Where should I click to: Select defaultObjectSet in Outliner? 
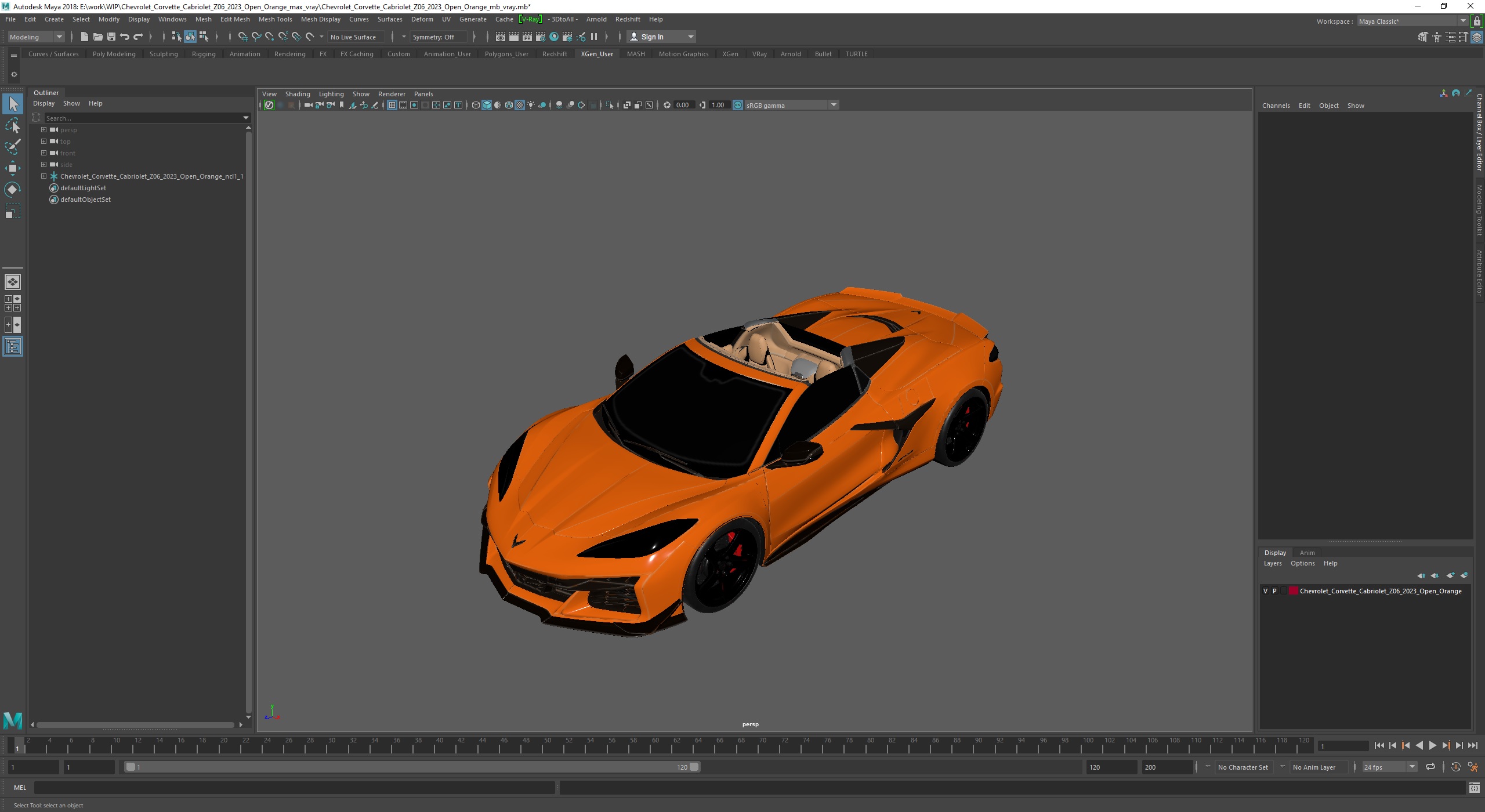click(85, 200)
